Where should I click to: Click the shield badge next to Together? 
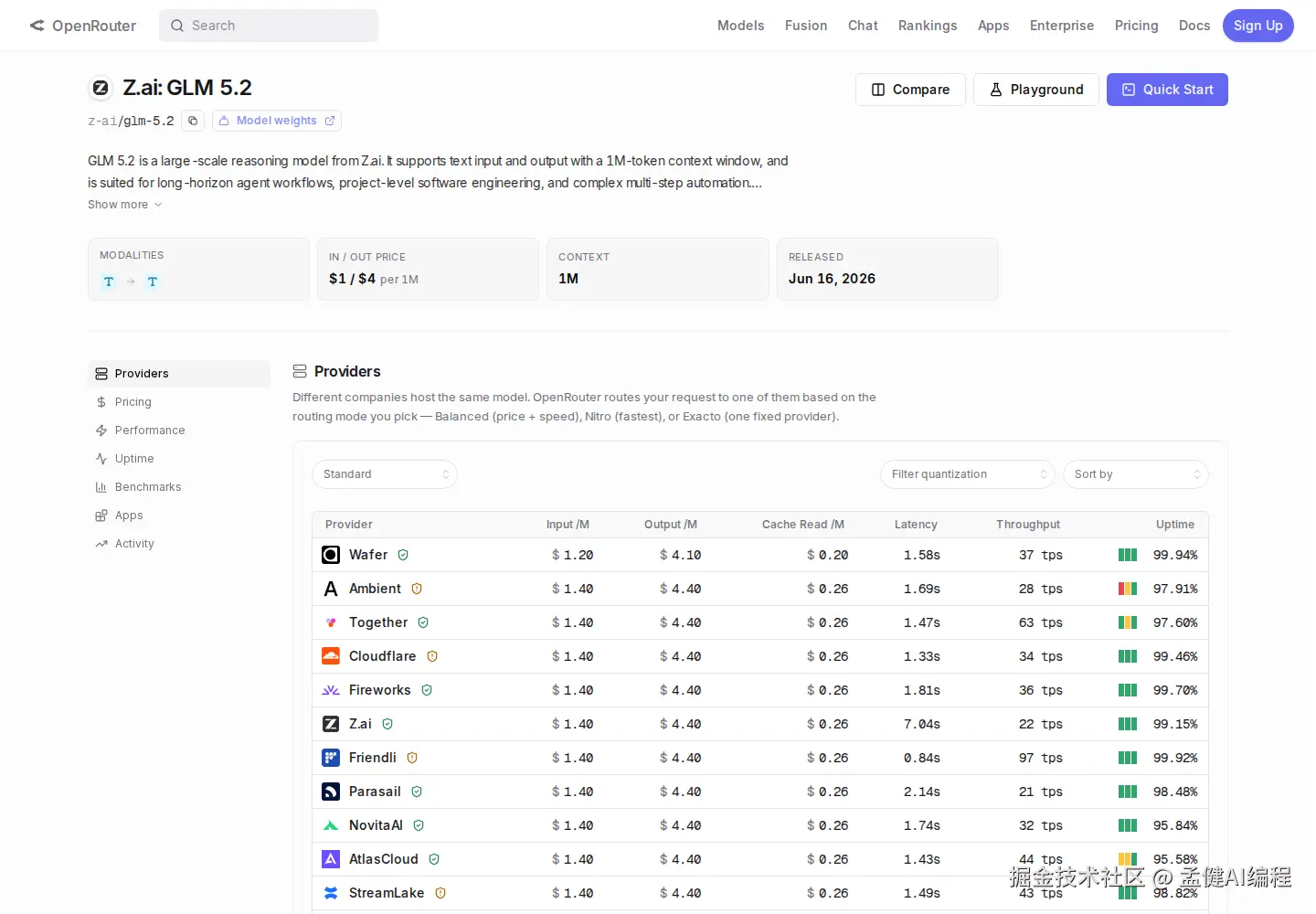click(x=423, y=622)
